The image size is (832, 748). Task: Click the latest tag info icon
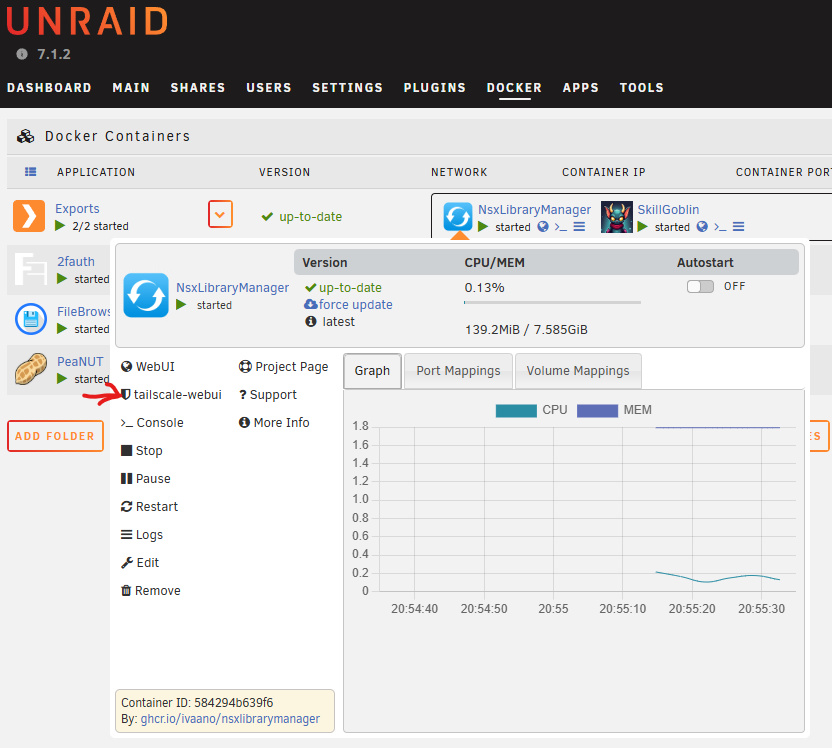[311, 321]
